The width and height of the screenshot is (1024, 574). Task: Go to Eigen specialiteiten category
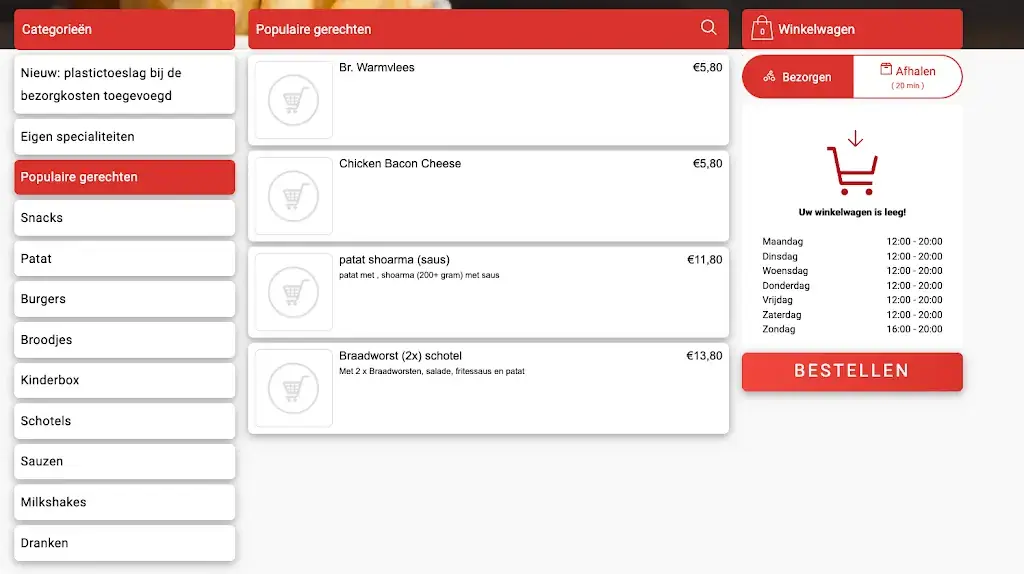(124, 137)
